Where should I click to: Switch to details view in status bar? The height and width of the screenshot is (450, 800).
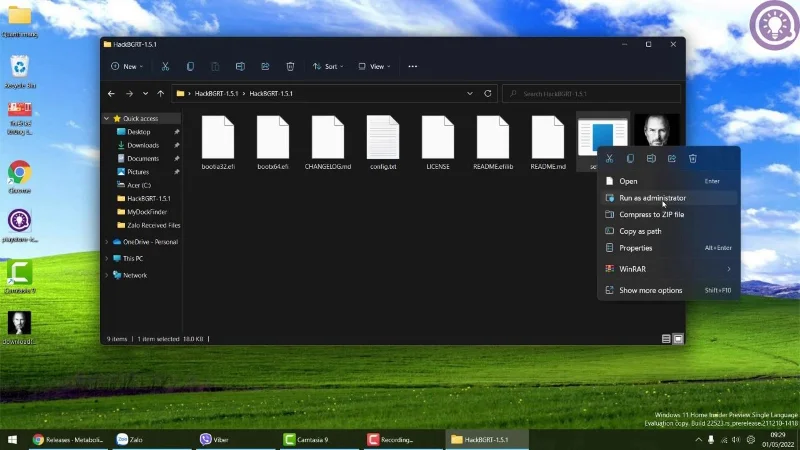[666, 339]
